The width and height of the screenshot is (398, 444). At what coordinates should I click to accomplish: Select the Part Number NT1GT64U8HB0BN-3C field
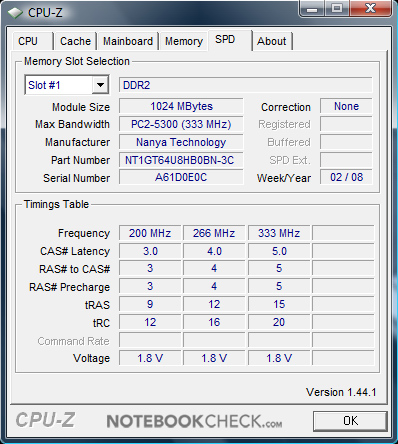[x=181, y=160]
